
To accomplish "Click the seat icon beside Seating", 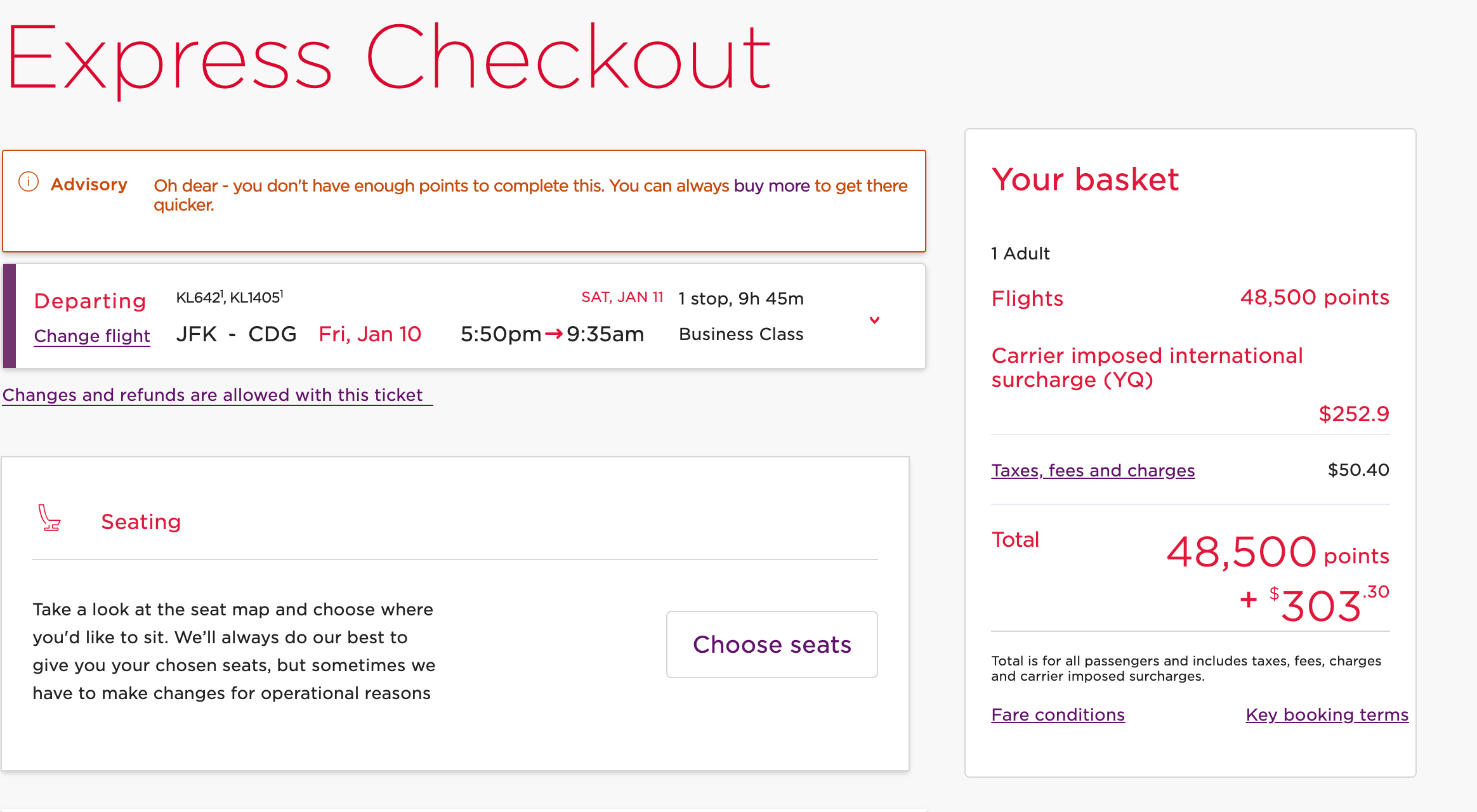I will click(49, 518).
